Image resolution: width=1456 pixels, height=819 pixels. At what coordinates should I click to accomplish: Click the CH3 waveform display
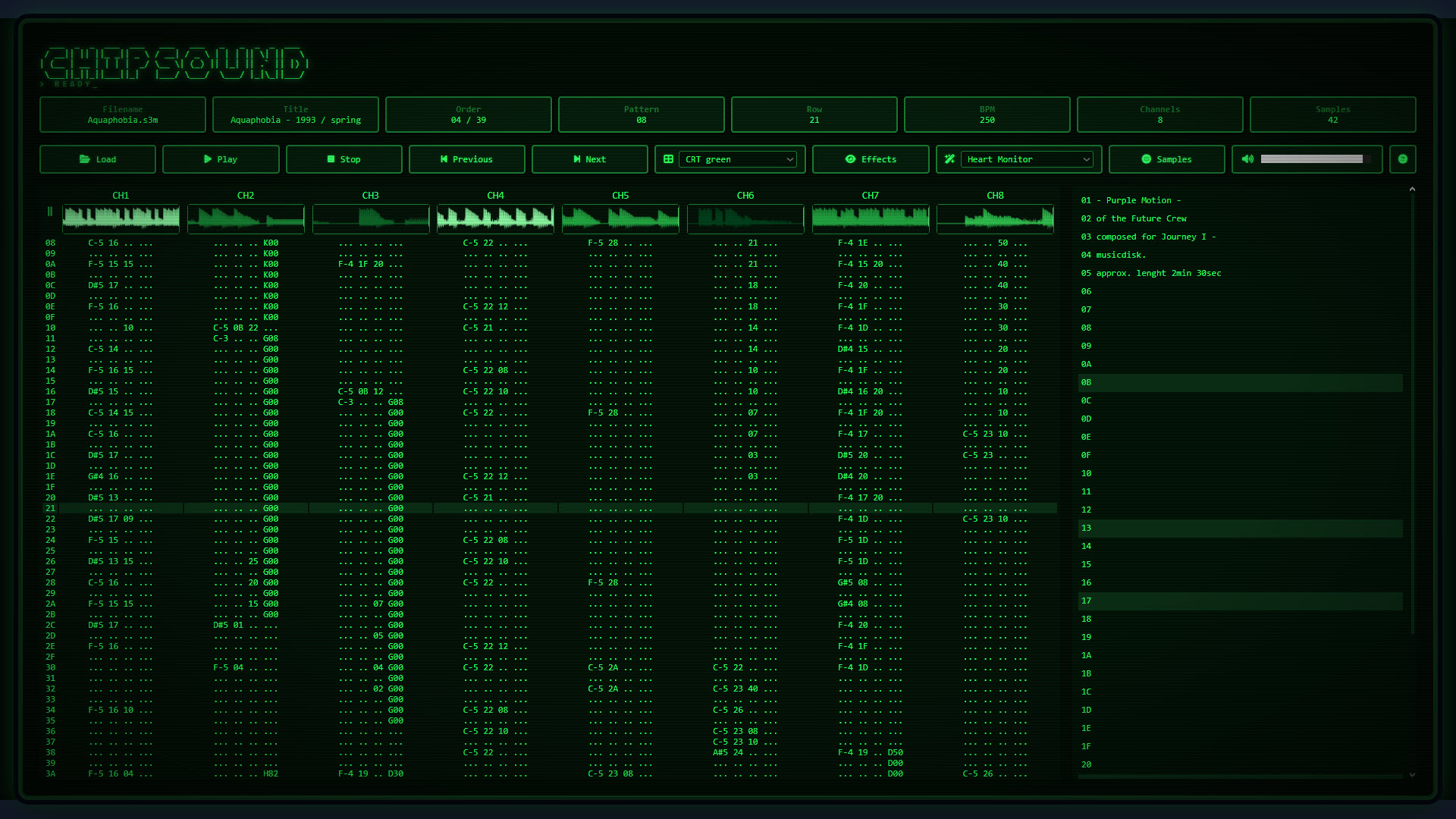coord(371,219)
